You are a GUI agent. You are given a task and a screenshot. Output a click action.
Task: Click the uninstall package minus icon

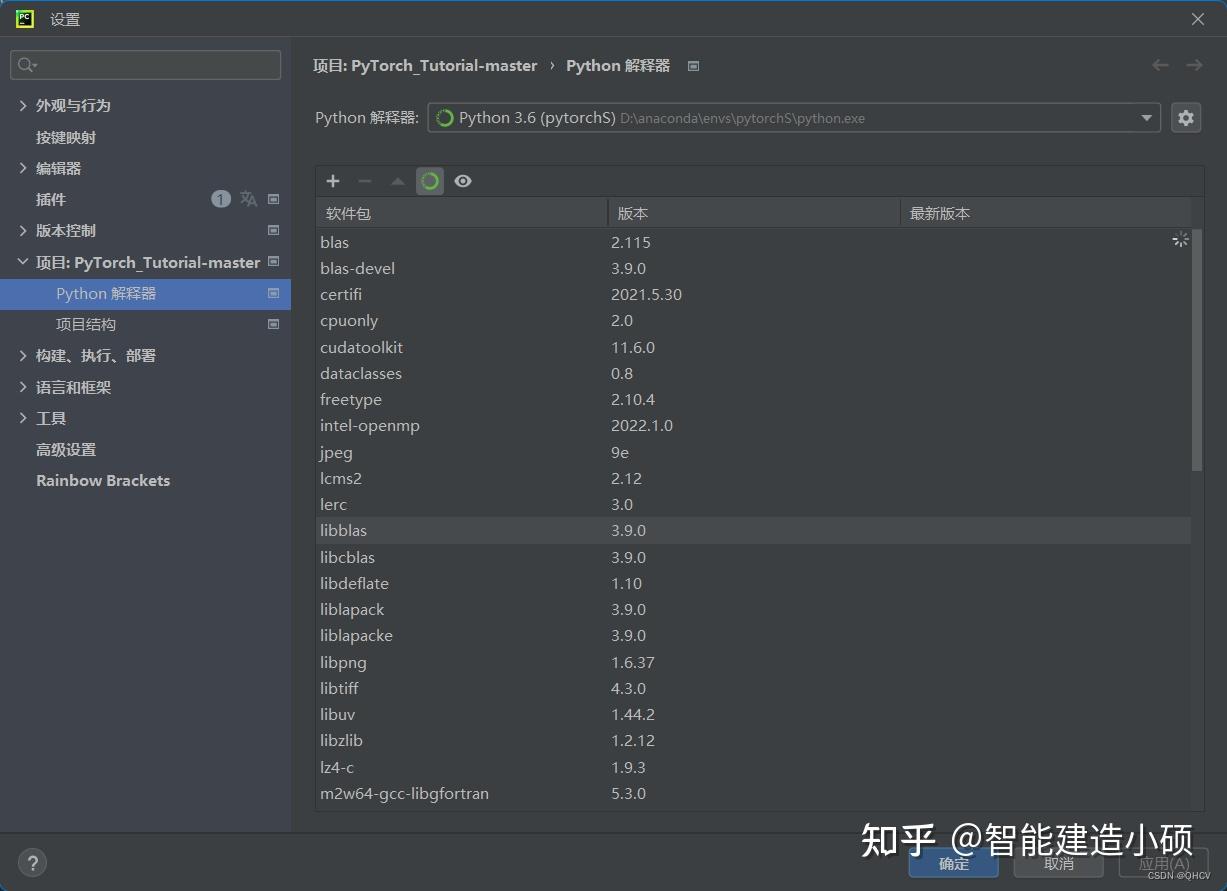(x=365, y=181)
